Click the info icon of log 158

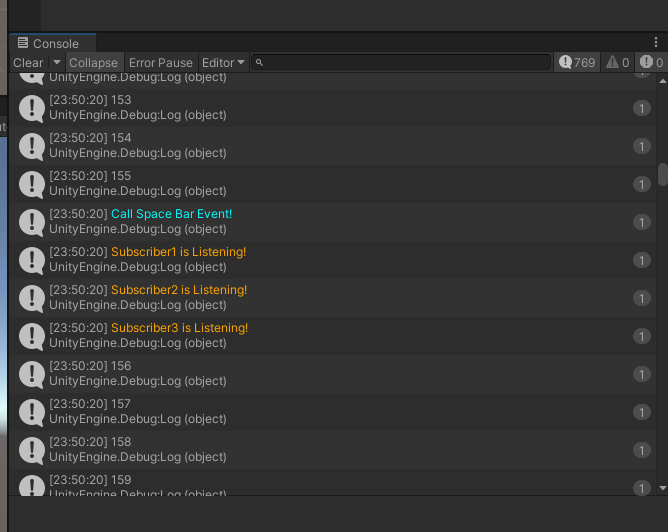click(32, 450)
